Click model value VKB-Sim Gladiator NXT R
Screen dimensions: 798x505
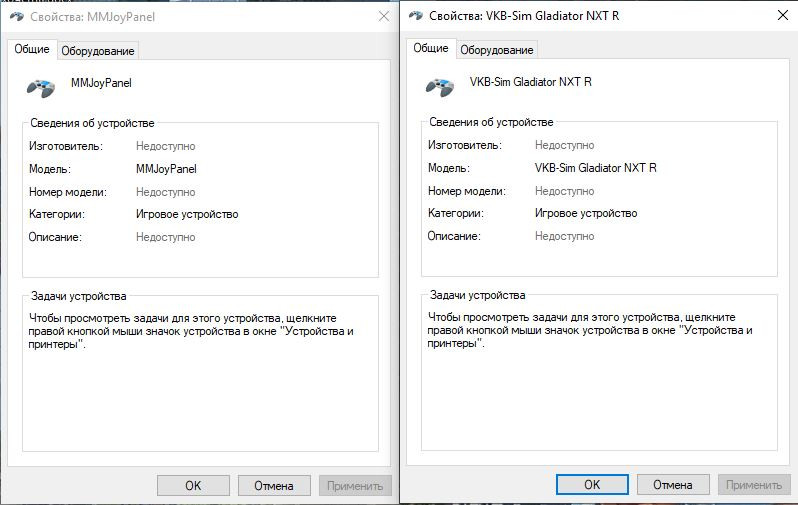tap(595, 168)
